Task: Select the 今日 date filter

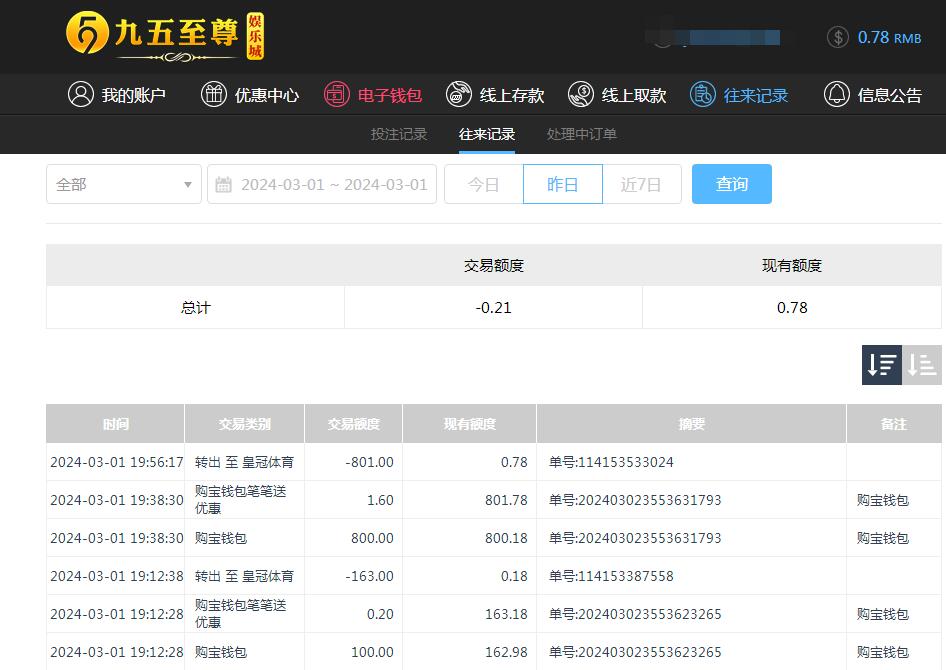Action: click(484, 185)
